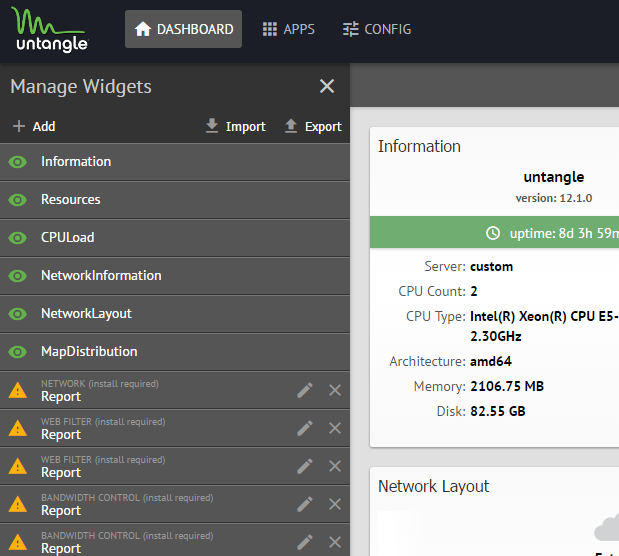Image resolution: width=619 pixels, height=556 pixels.
Task: Edit the first Web Filter report
Action: pos(305,428)
